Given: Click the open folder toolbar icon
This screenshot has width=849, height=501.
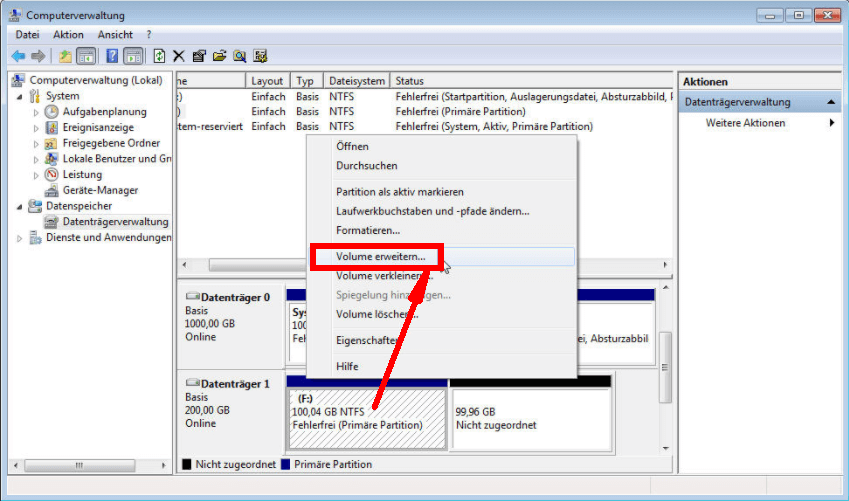Looking at the screenshot, I should pyautogui.click(x=219, y=56).
